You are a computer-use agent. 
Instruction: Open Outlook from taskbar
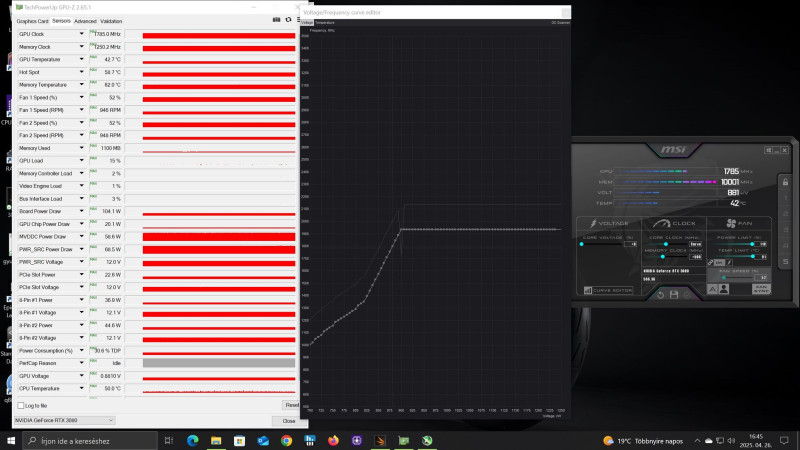point(263,441)
